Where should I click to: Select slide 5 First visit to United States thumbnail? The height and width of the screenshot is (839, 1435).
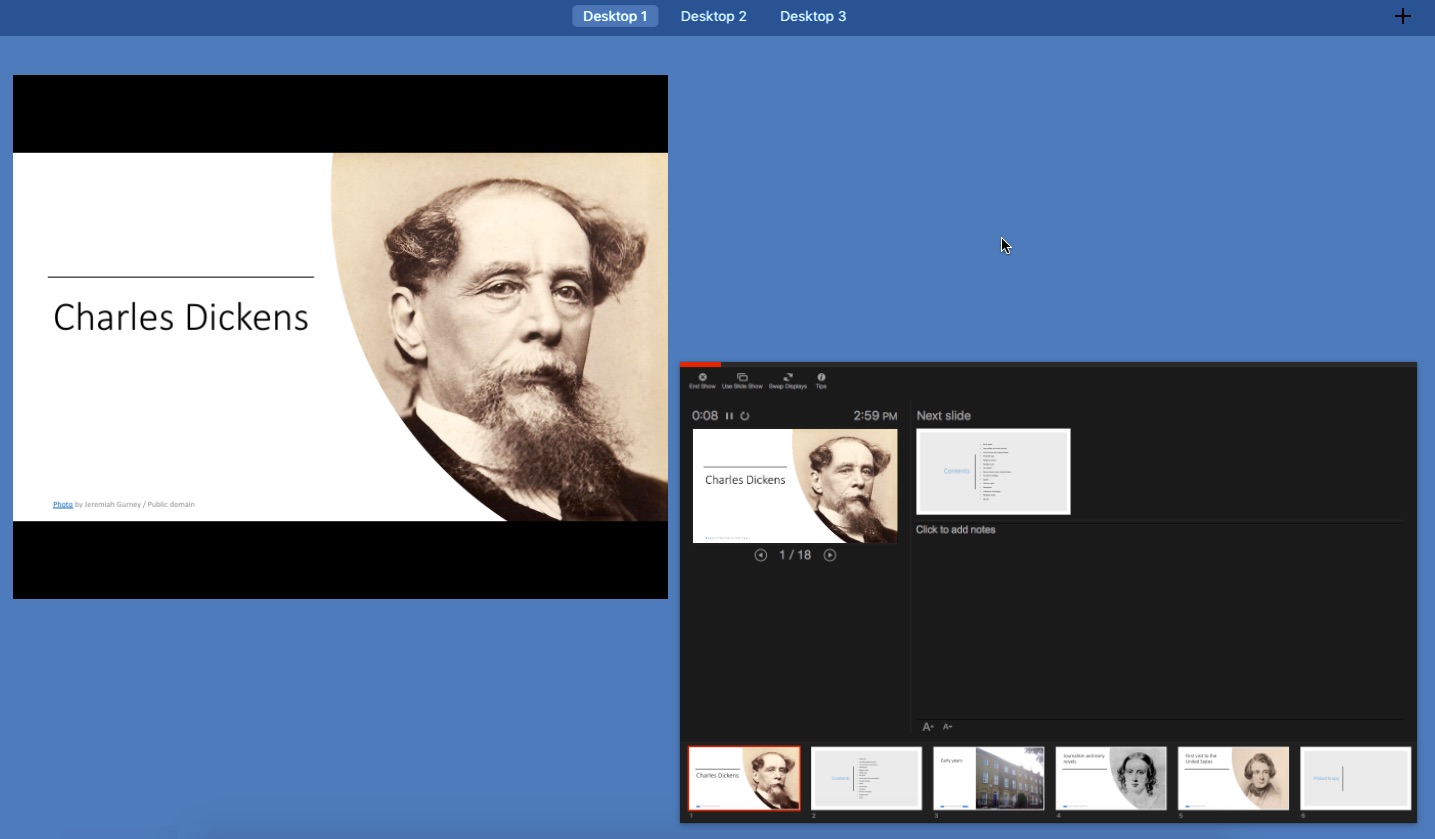(1234, 778)
